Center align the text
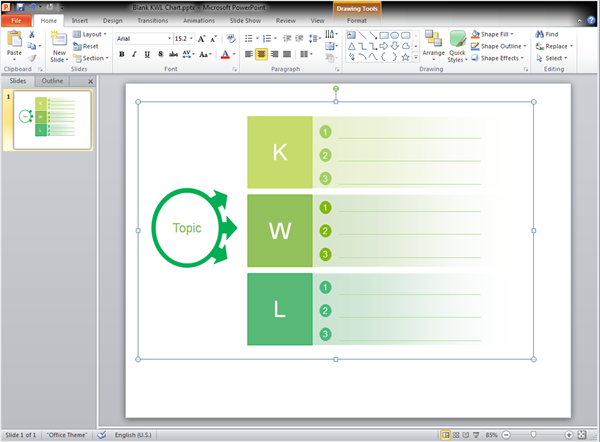The height and width of the screenshot is (442, 600). (262, 54)
